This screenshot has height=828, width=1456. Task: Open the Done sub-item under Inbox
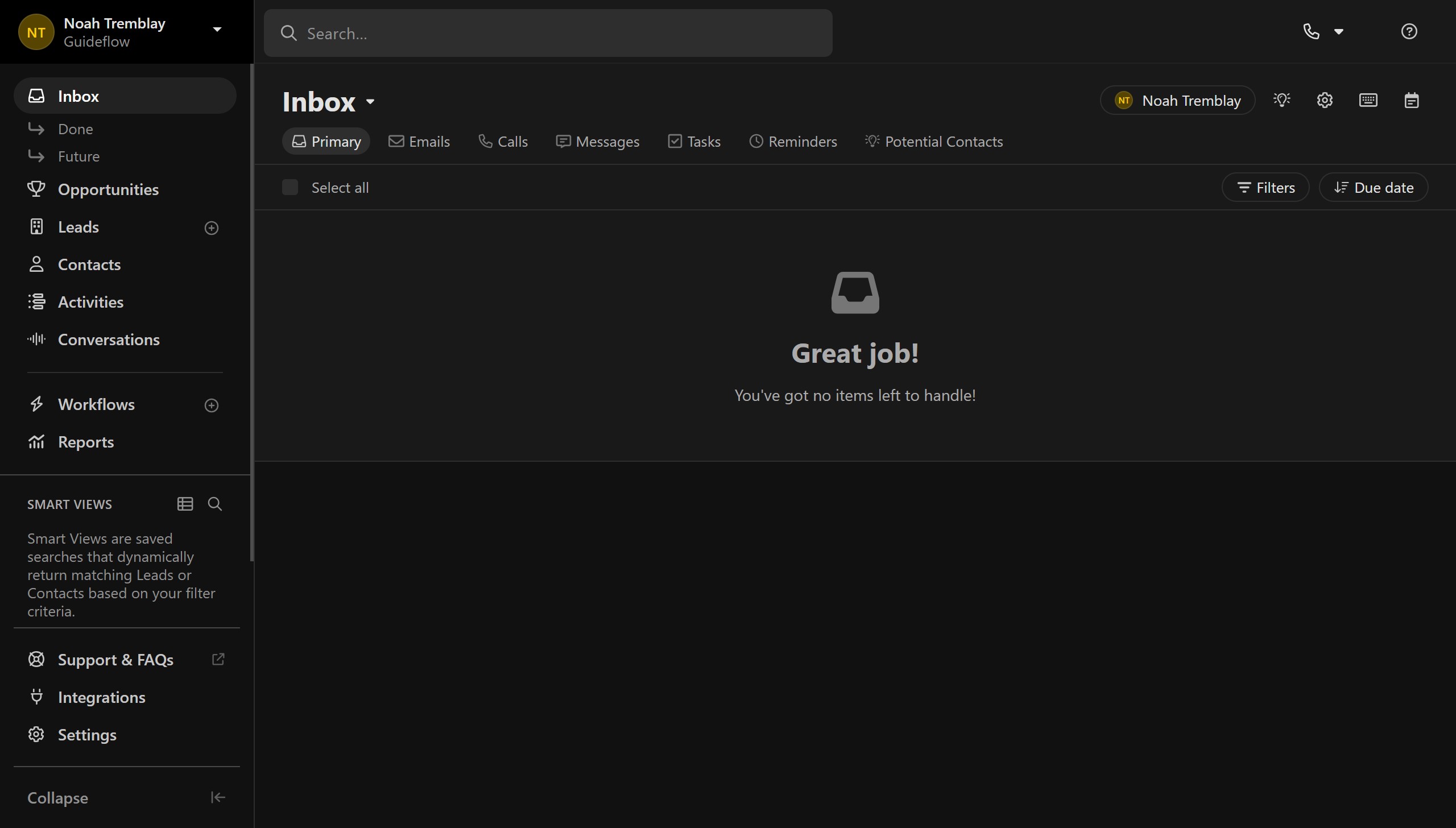(x=75, y=129)
